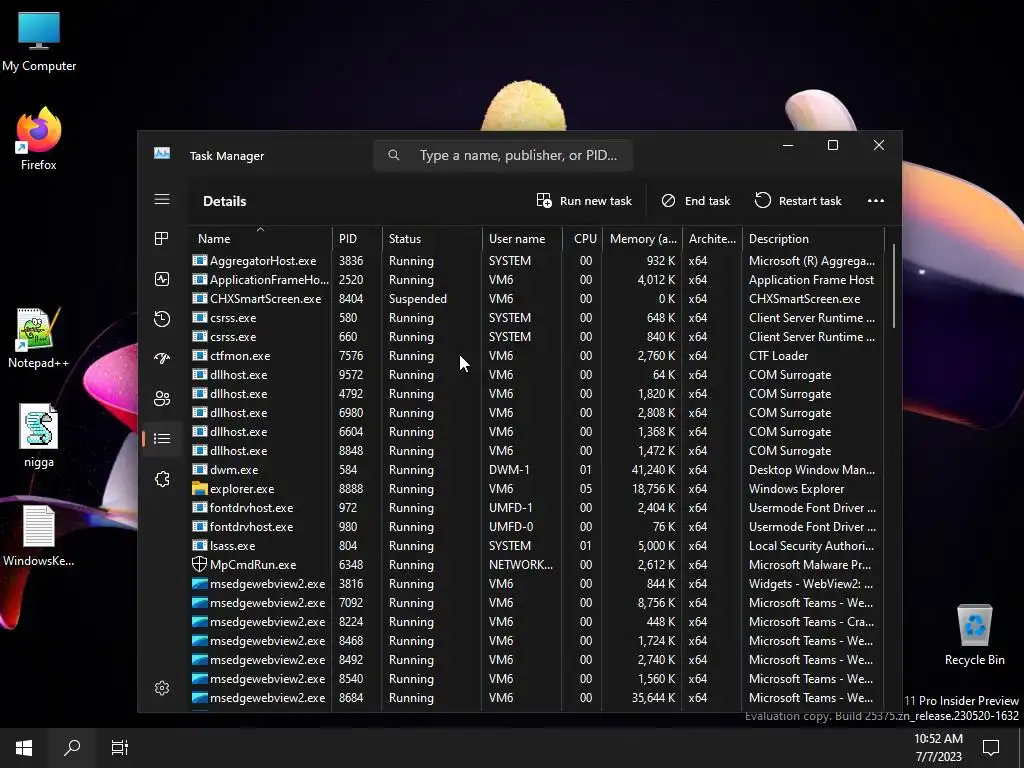Select the ctfmon.exe process

tap(537, 355)
